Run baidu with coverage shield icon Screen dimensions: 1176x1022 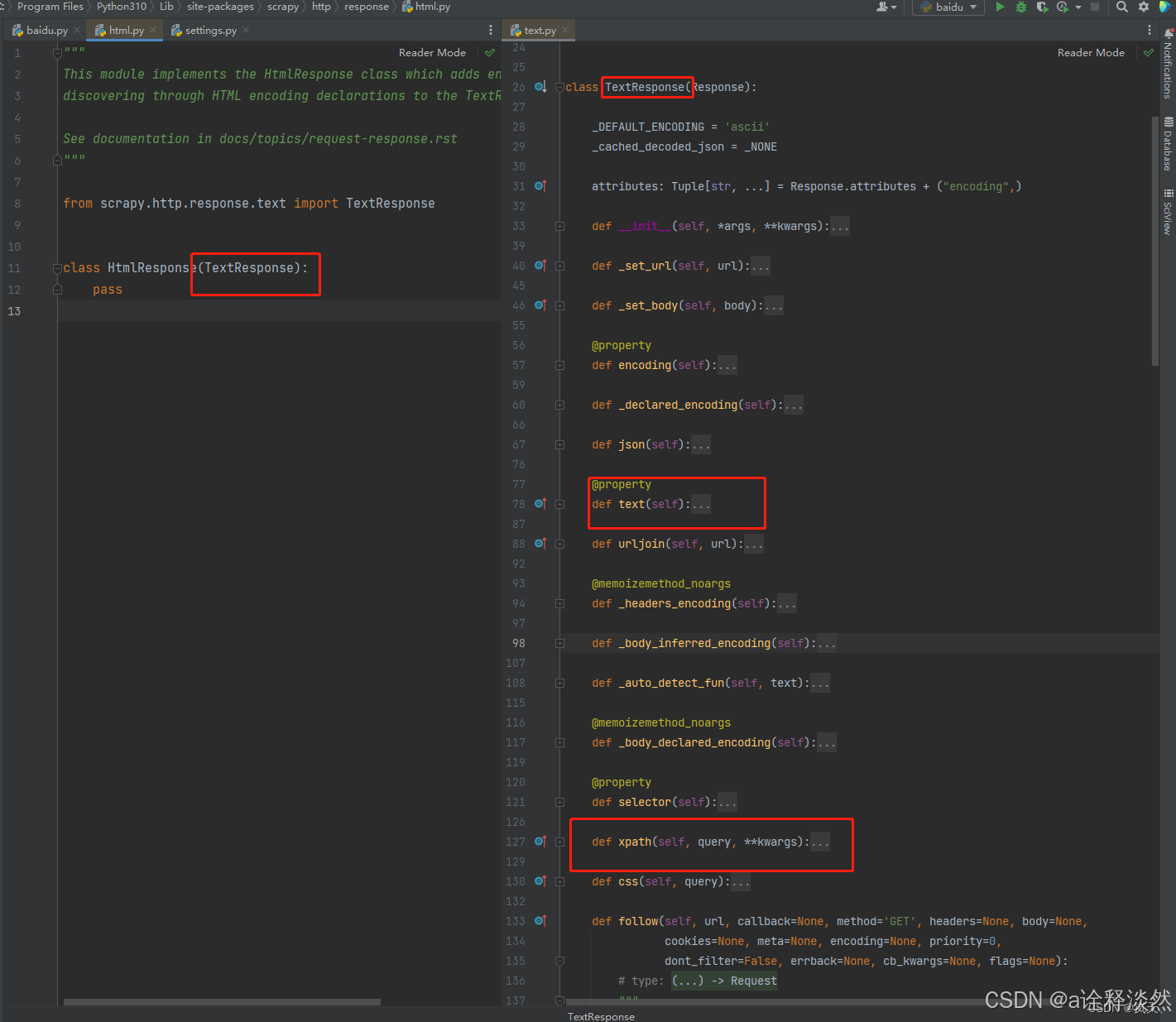[1042, 7]
